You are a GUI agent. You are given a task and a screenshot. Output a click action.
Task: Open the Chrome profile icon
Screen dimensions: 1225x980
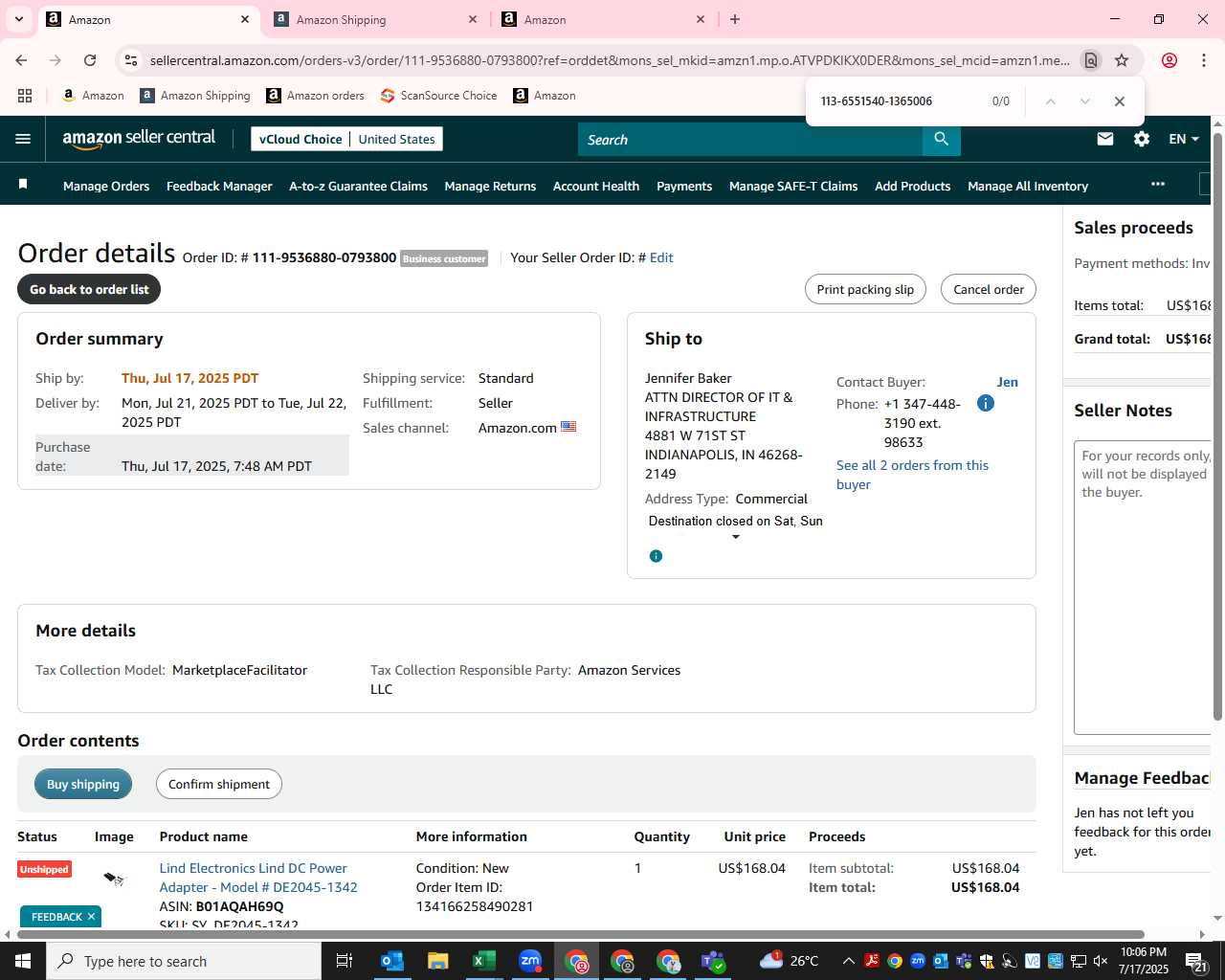coord(1169,60)
